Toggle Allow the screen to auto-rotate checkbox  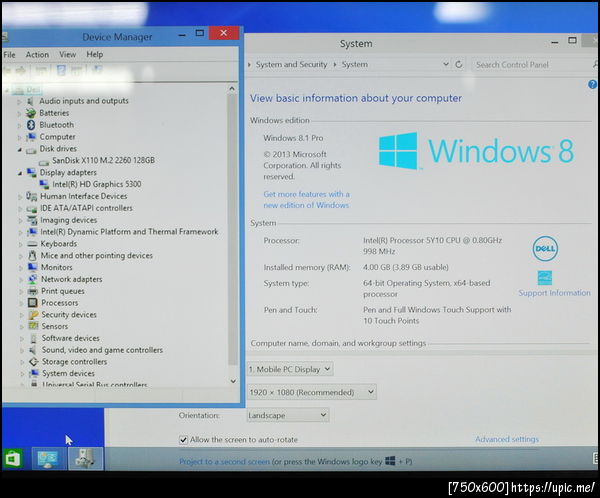click(183, 440)
